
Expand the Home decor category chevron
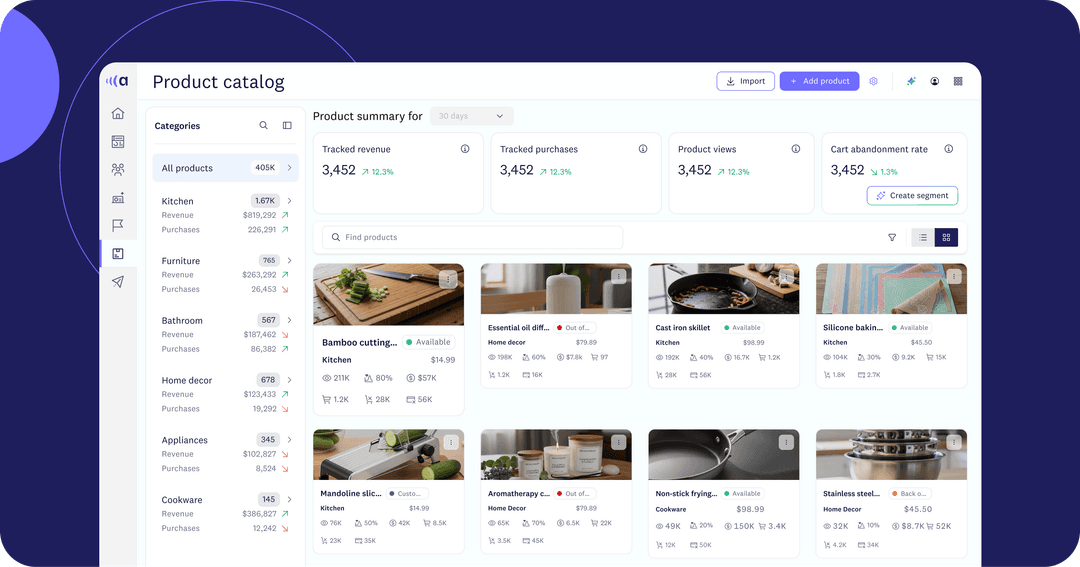tap(289, 380)
